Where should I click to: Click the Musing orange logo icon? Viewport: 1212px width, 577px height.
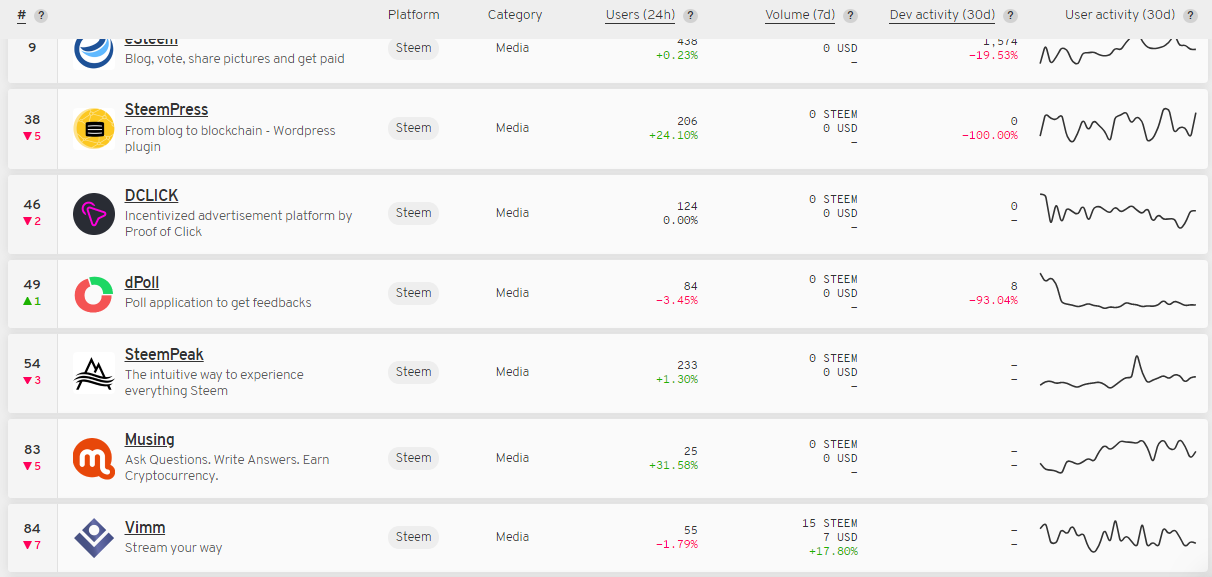(94, 458)
